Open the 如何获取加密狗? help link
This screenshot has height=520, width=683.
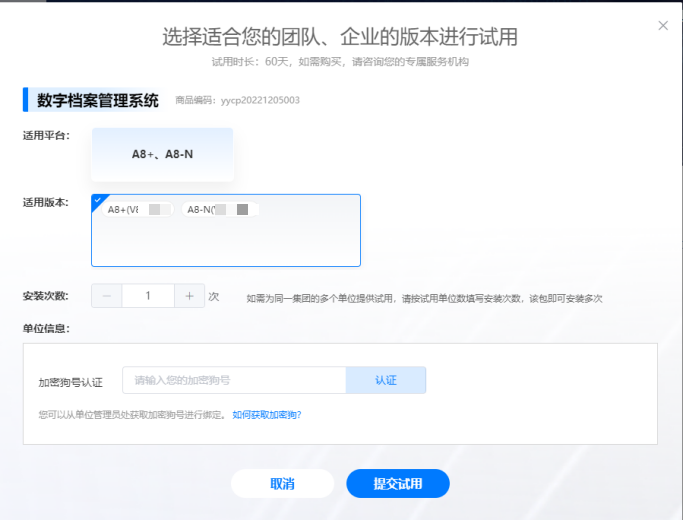(x=267, y=415)
